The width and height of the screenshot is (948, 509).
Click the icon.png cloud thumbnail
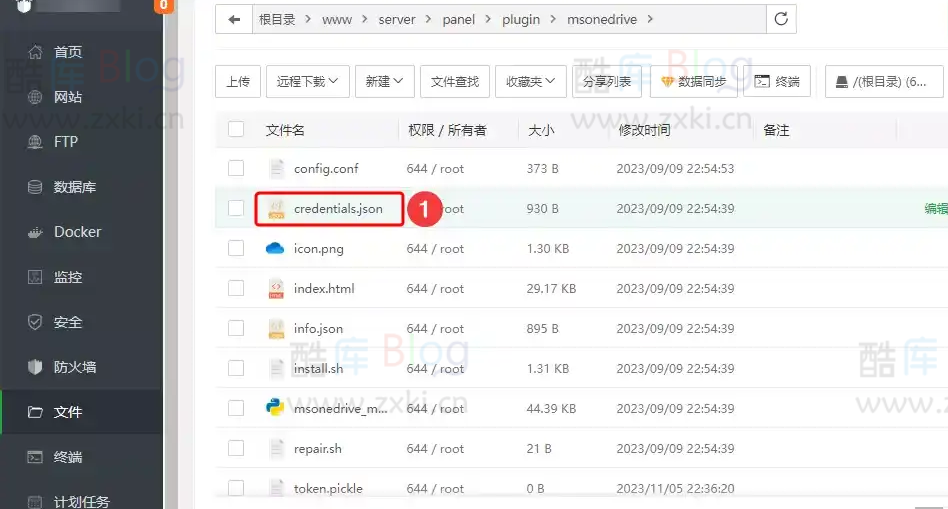coord(275,248)
